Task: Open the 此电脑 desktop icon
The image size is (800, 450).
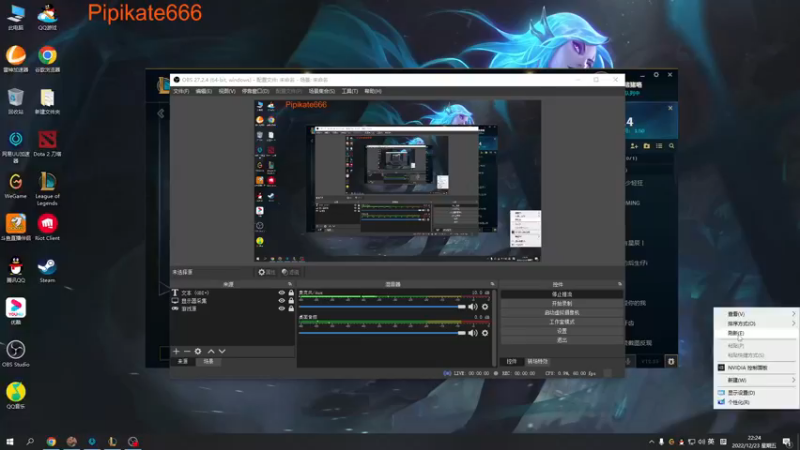Action: tap(16, 17)
